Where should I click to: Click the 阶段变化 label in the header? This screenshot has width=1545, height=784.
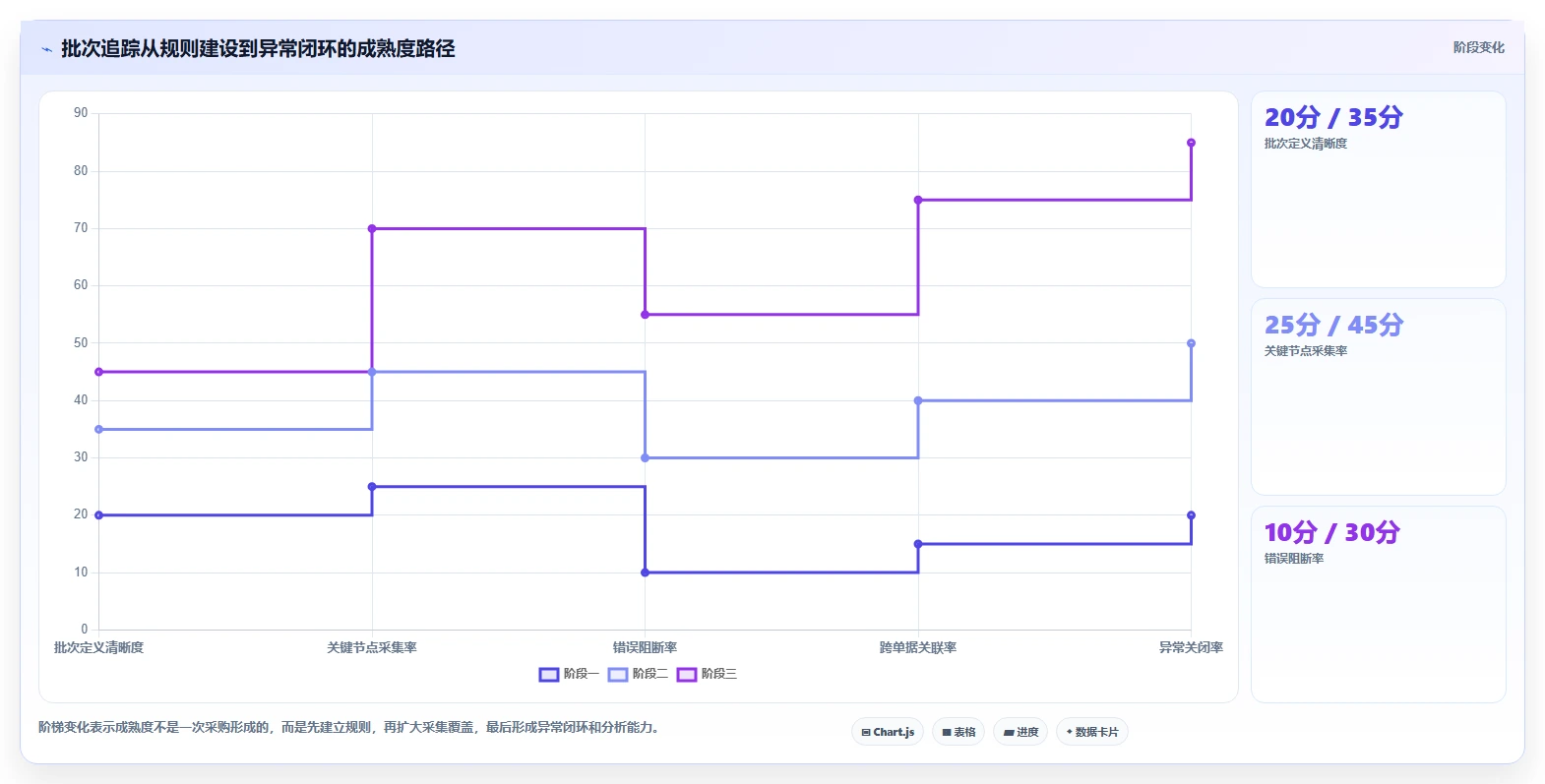1478,47
